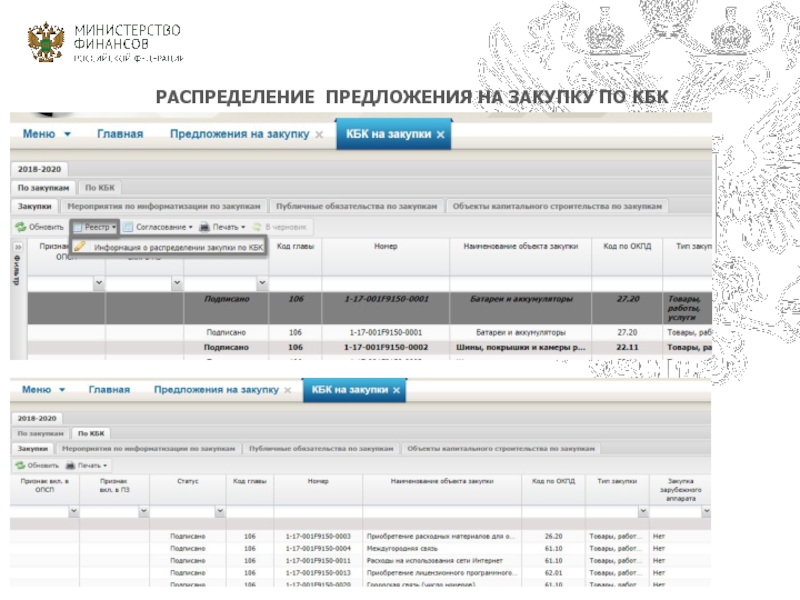Click the Наименование объекта закупки filter field, lower table
Viewport: 800px width, 600px height.
442,511
